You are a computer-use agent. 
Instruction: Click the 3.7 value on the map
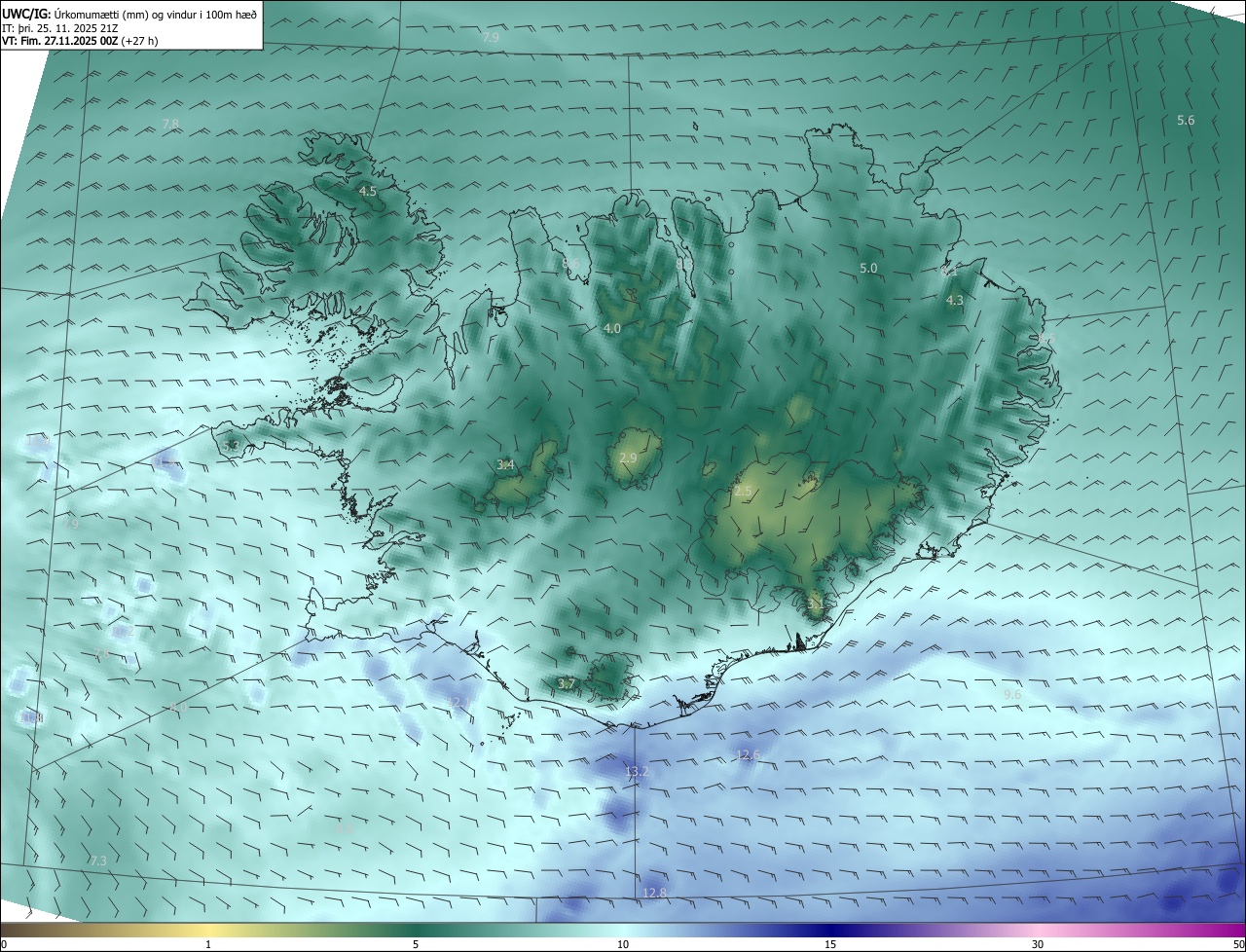(x=567, y=684)
